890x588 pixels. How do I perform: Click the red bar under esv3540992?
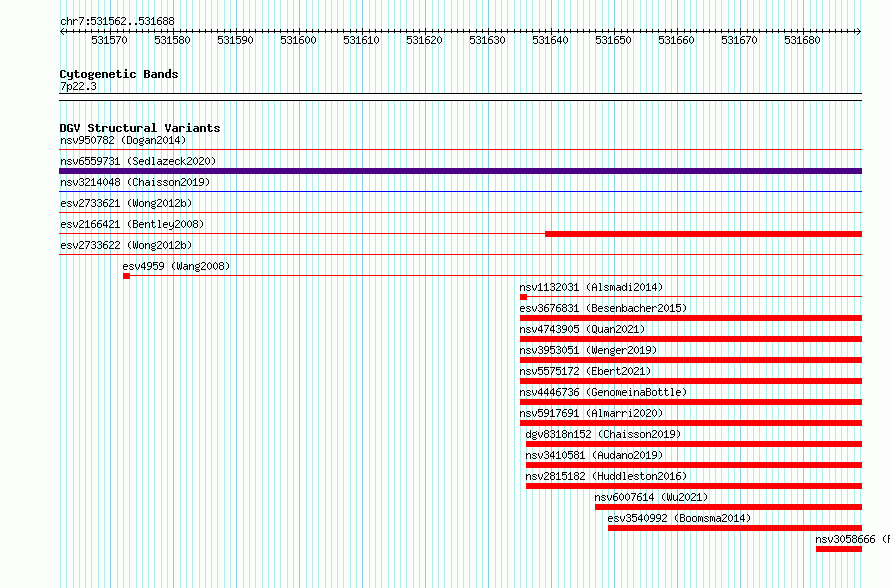(735, 528)
